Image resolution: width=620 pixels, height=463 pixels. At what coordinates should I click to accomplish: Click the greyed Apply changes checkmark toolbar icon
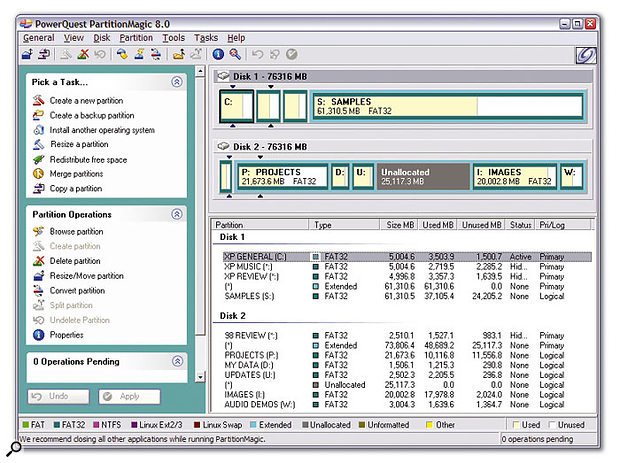291,54
